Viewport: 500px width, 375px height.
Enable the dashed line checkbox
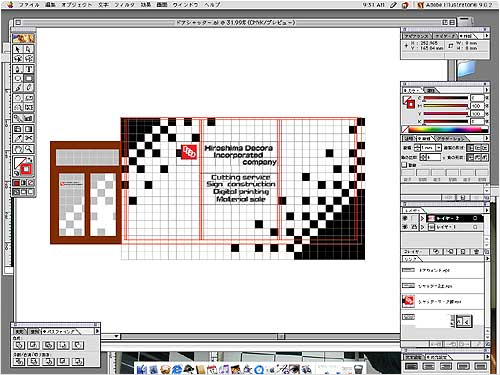tap(404, 165)
